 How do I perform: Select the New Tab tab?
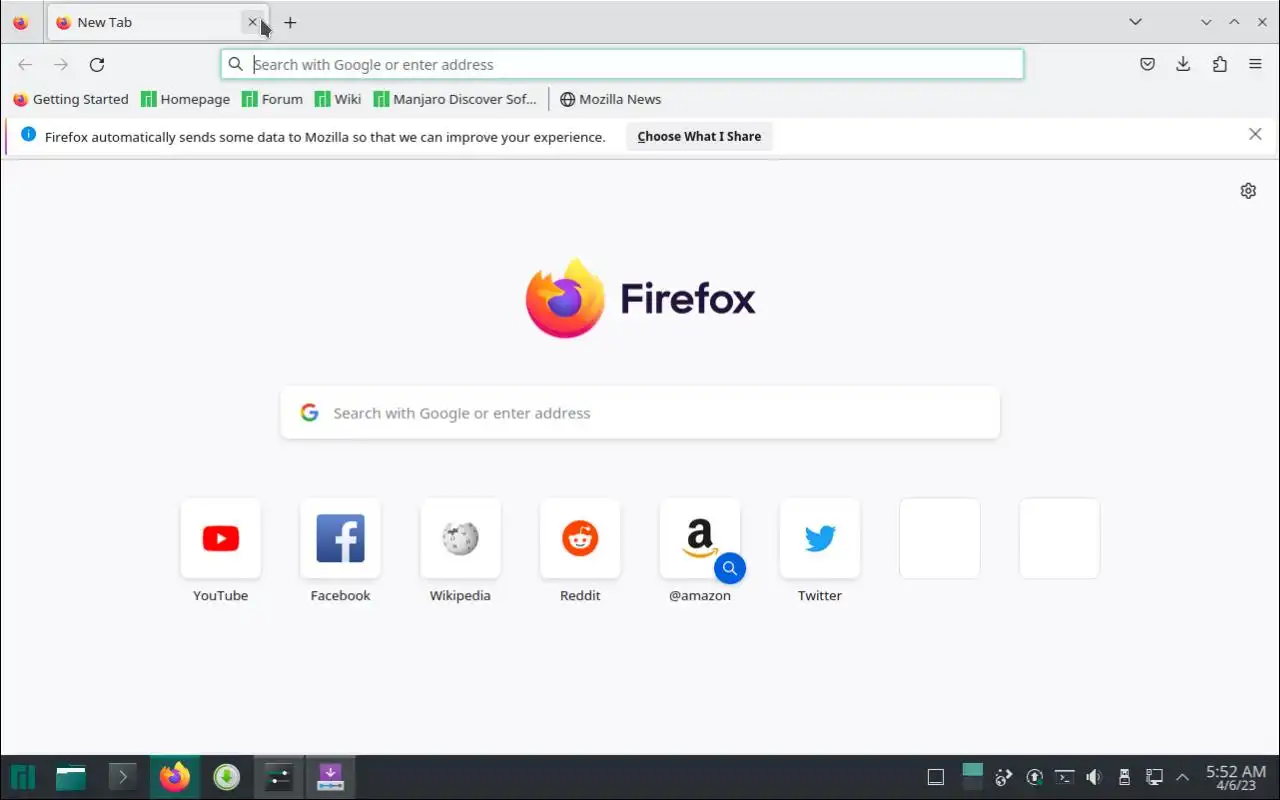[156, 22]
